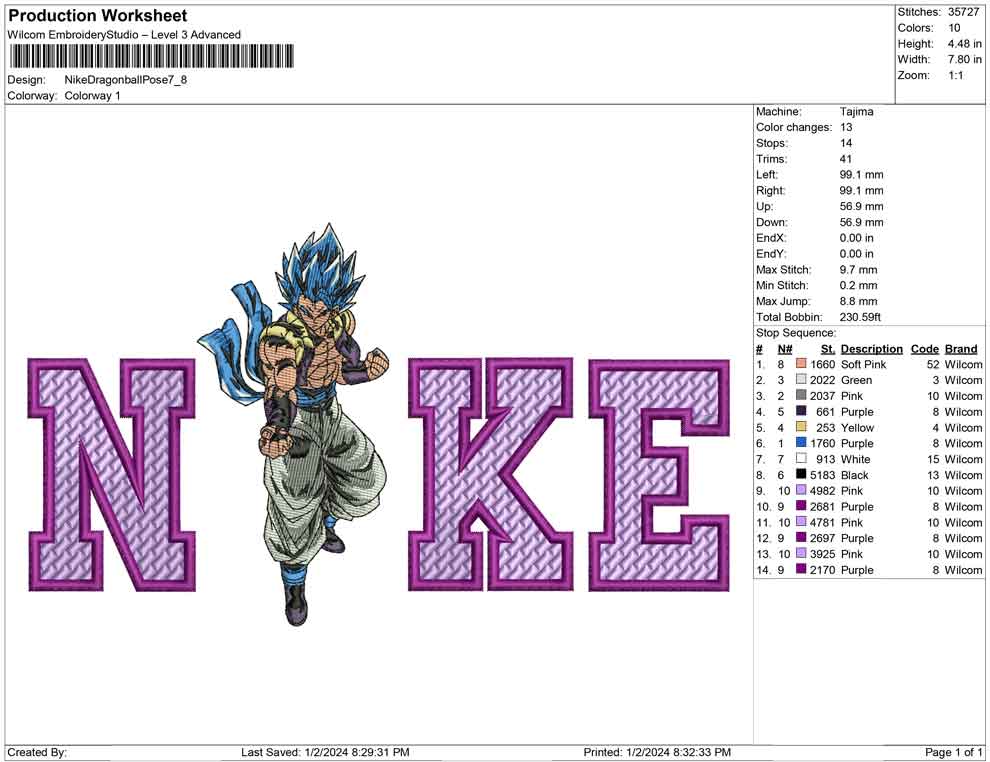This screenshot has height=762, width=990.
Task: Click the Green description in stop 2
Action: click(856, 380)
